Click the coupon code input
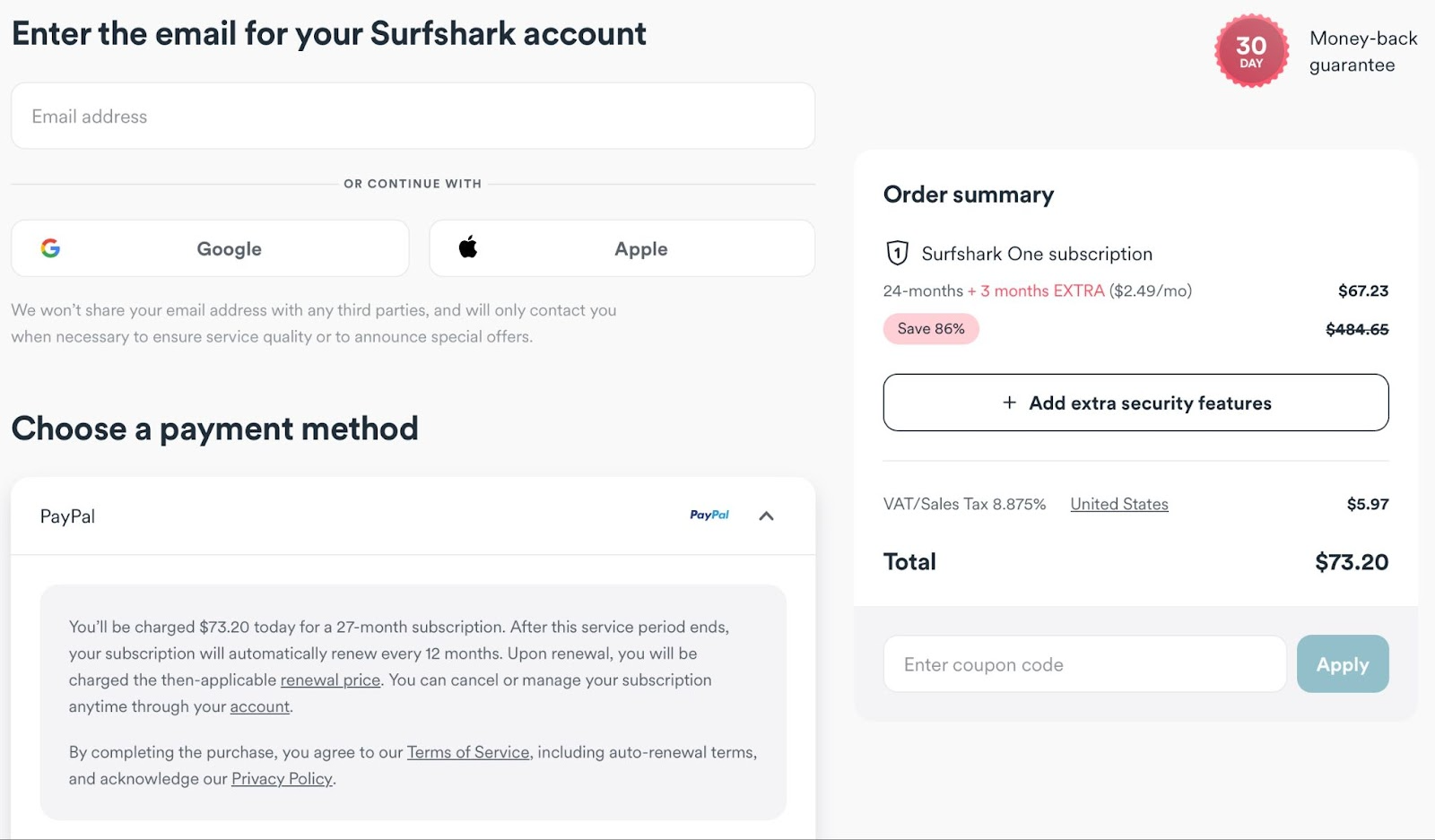1435x840 pixels. click(1083, 663)
